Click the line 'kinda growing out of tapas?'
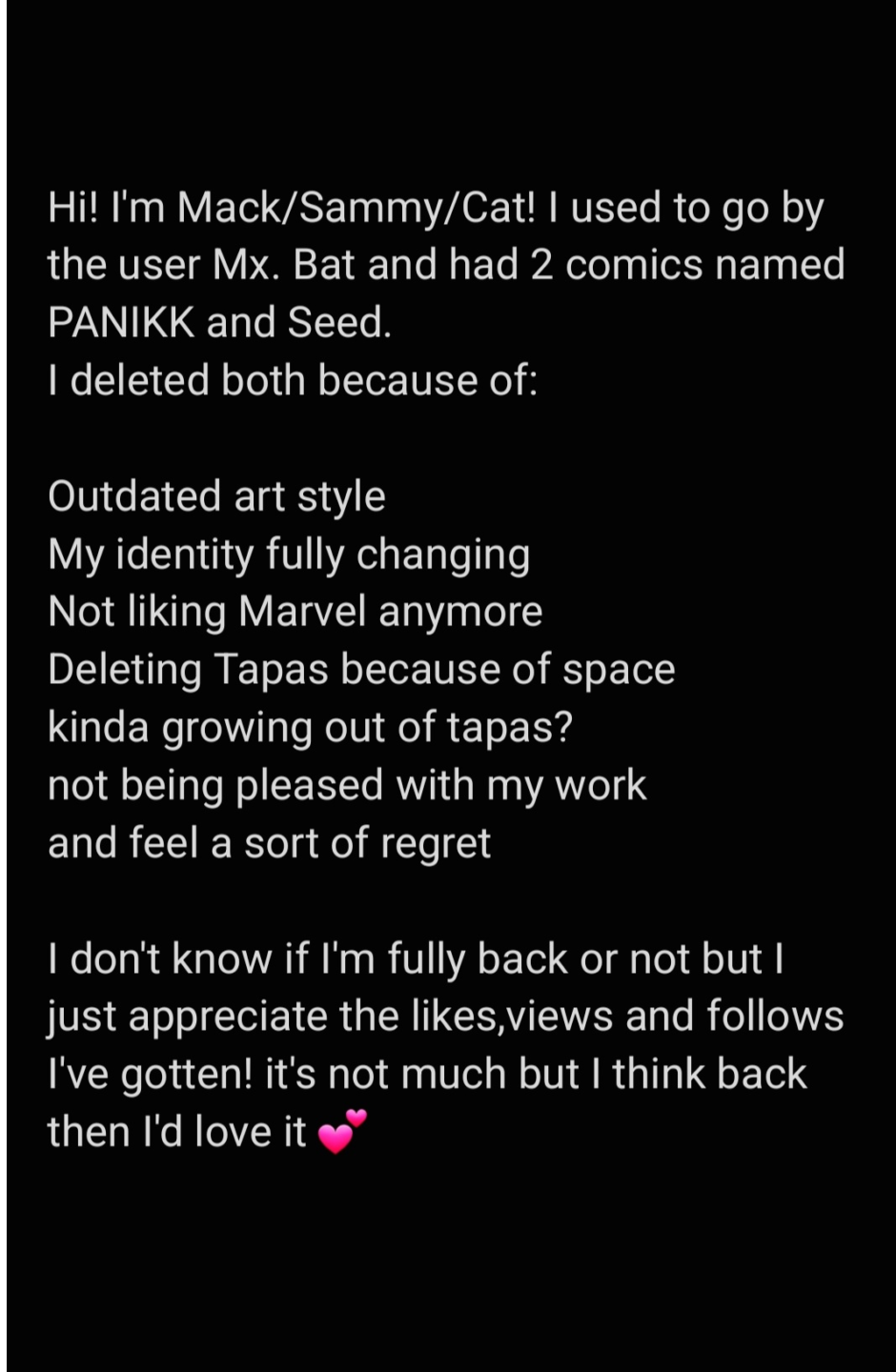The height and width of the screenshot is (1372, 896). tap(310, 729)
